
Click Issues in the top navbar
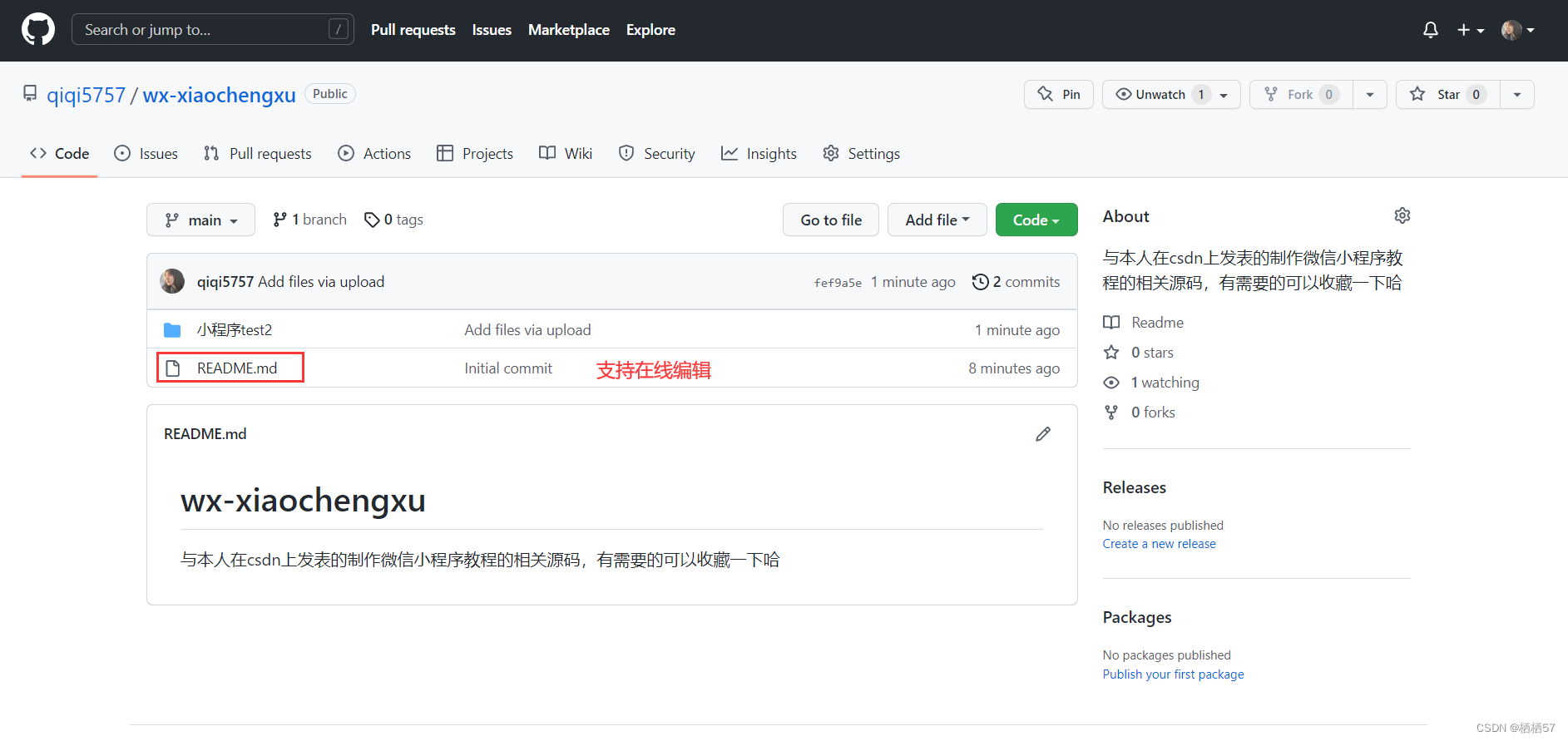tap(492, 30)
